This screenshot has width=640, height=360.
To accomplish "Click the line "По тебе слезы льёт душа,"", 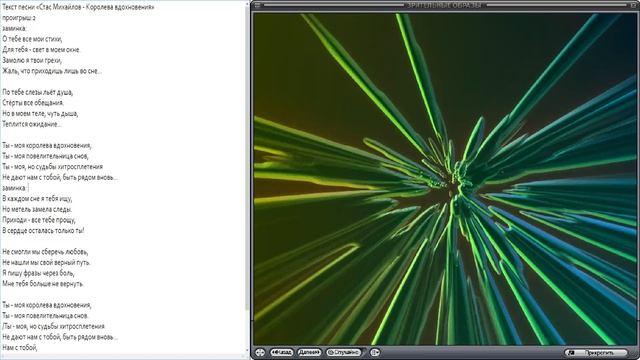I will 38,92.
